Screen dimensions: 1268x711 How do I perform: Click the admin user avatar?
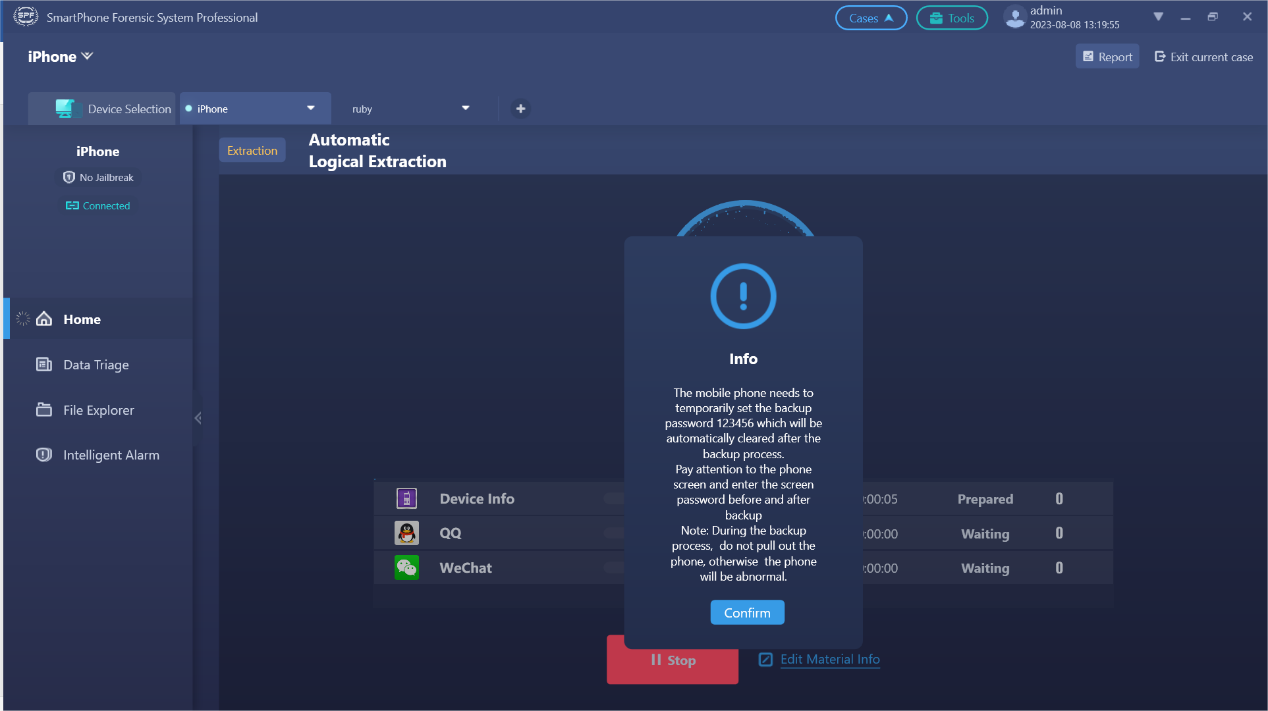click(x=1015, y=17)
